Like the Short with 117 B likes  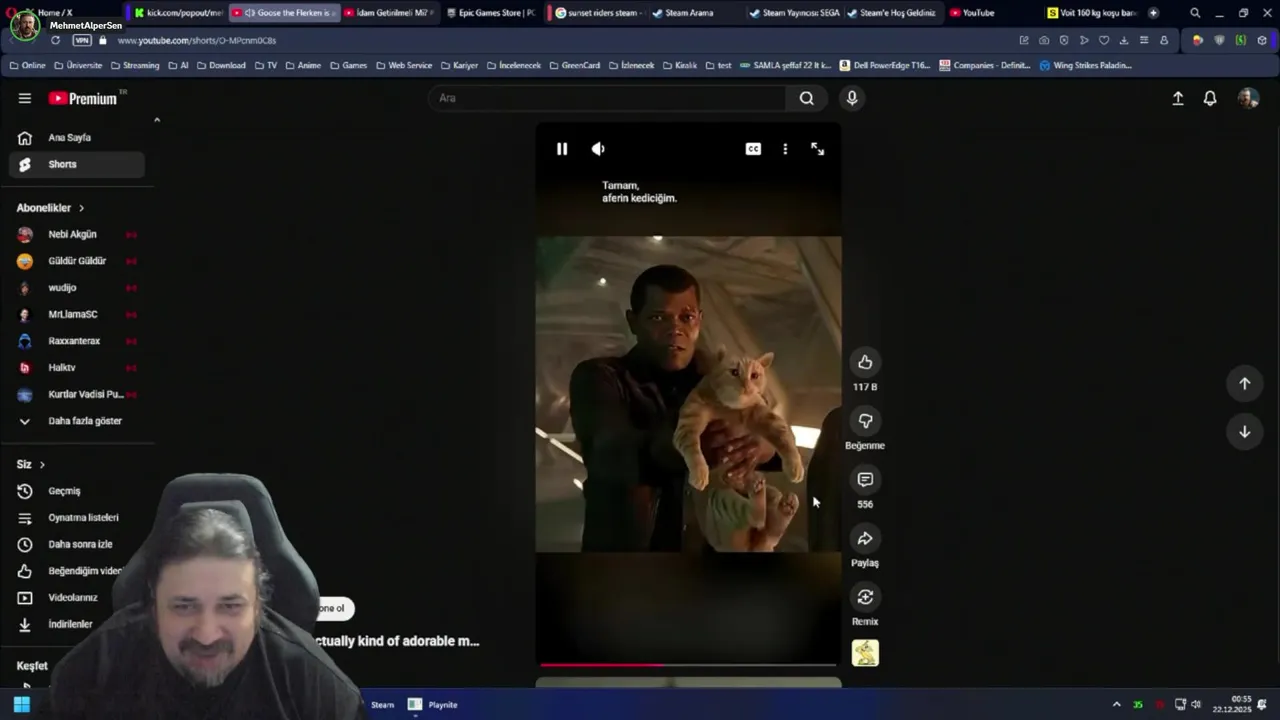coord(865,362)
